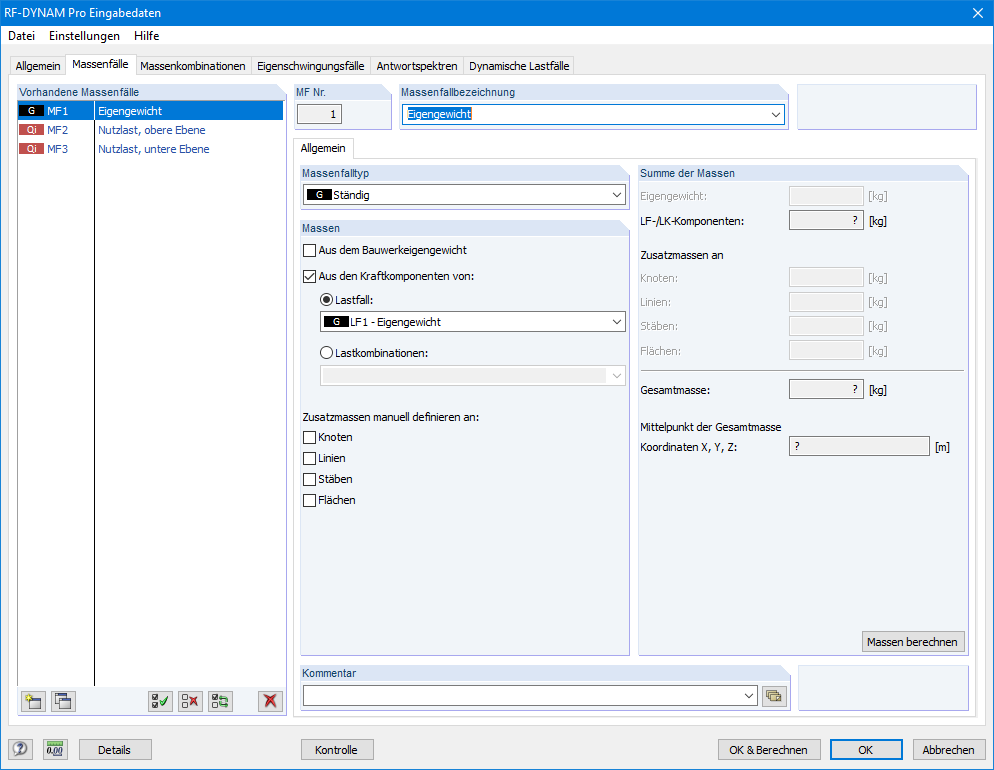Click the invert selection icon

pos(221,701)
